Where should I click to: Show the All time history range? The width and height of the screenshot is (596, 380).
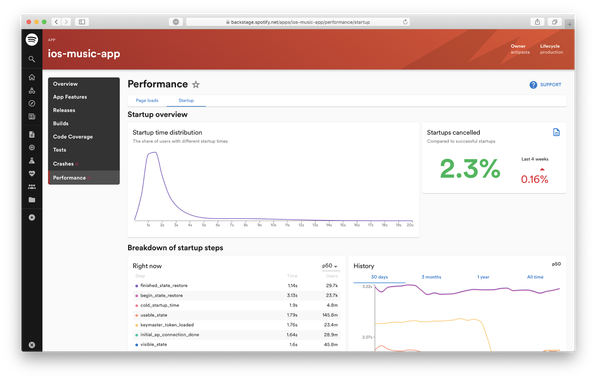535,277
